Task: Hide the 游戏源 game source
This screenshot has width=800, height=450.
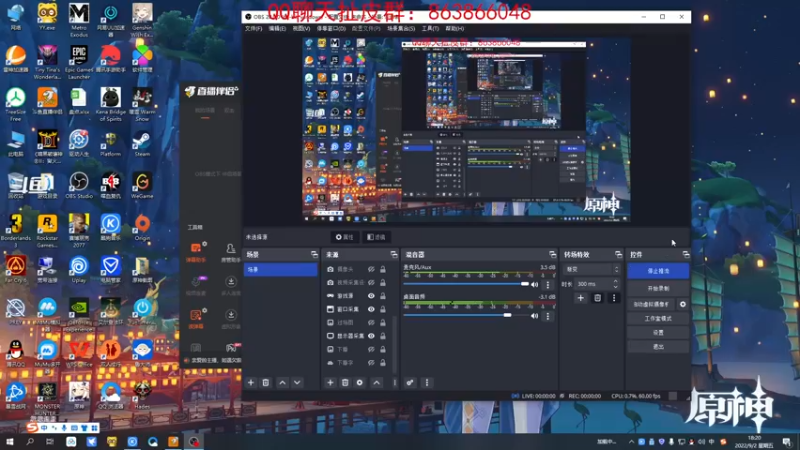Action: coord(371,296)
